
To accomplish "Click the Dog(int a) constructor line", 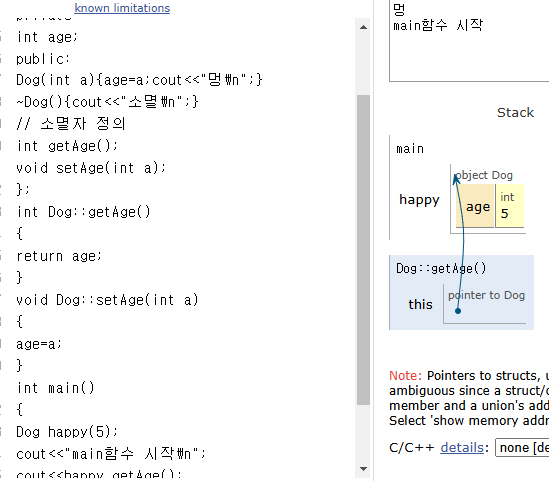I will point(139,80).
